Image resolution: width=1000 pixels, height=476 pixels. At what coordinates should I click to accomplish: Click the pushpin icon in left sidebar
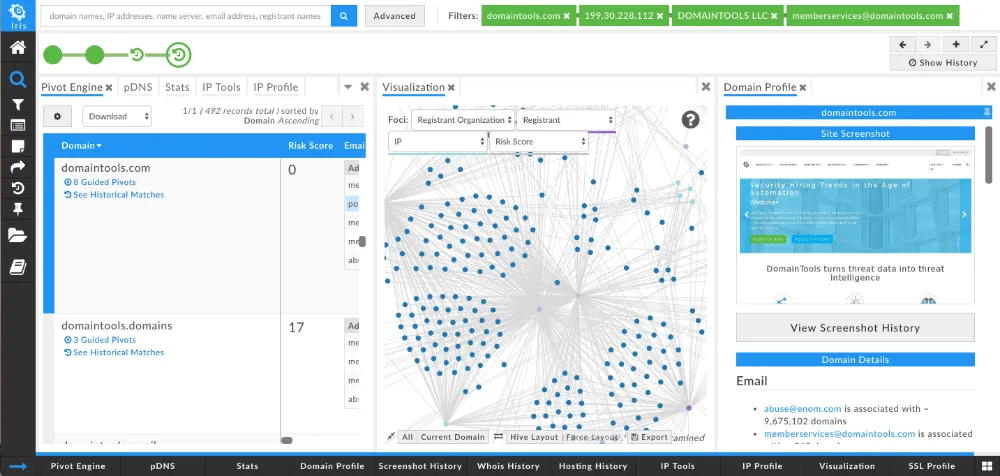click(18, 209)
